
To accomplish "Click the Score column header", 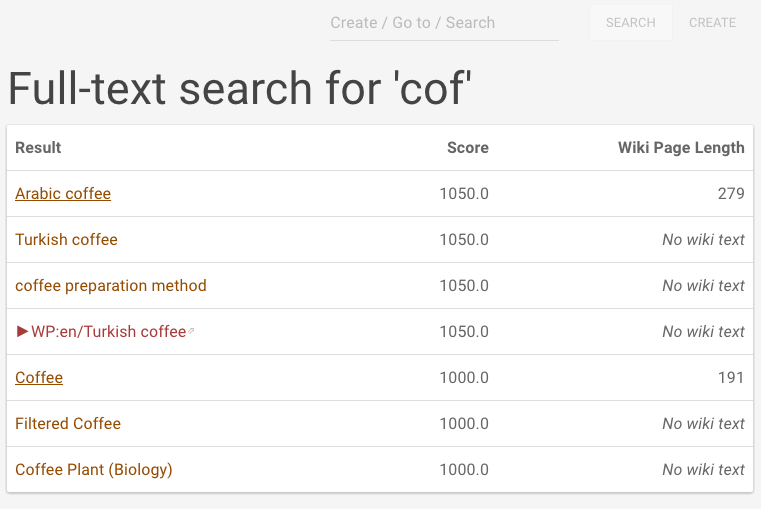I will pos(467,148).
